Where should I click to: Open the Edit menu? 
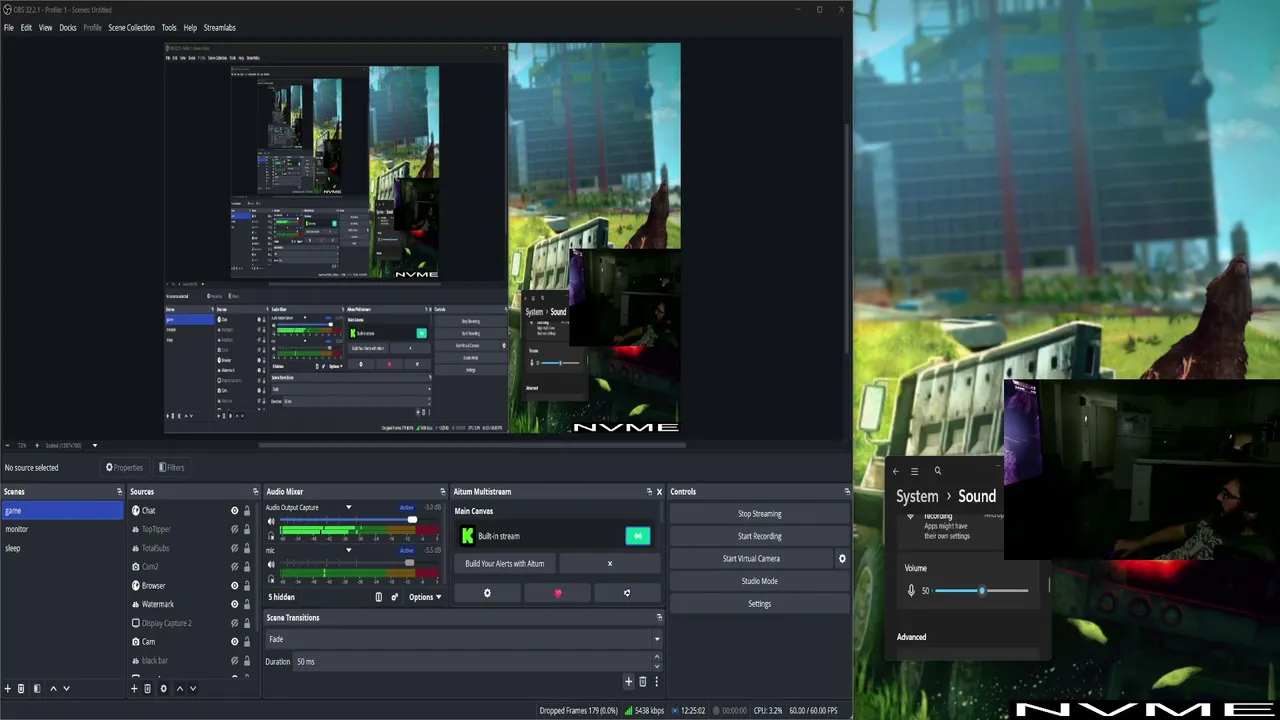(26, 28)
